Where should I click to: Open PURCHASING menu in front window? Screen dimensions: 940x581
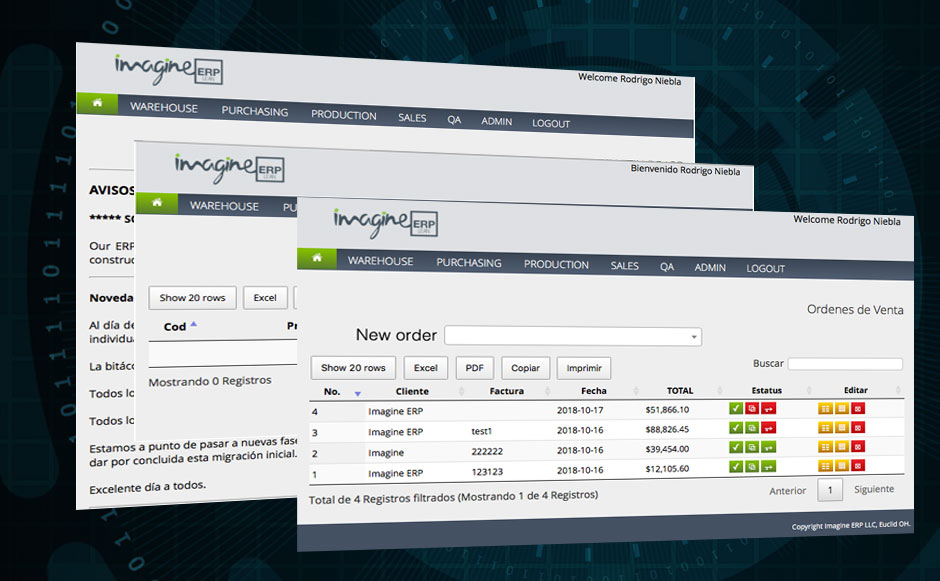pyautogui.click(x=469, y=263)
